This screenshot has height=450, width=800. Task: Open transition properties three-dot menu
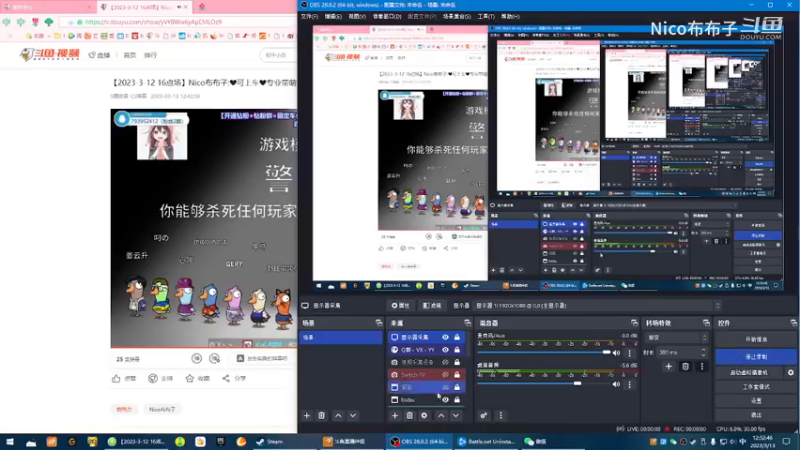(702, 366)
